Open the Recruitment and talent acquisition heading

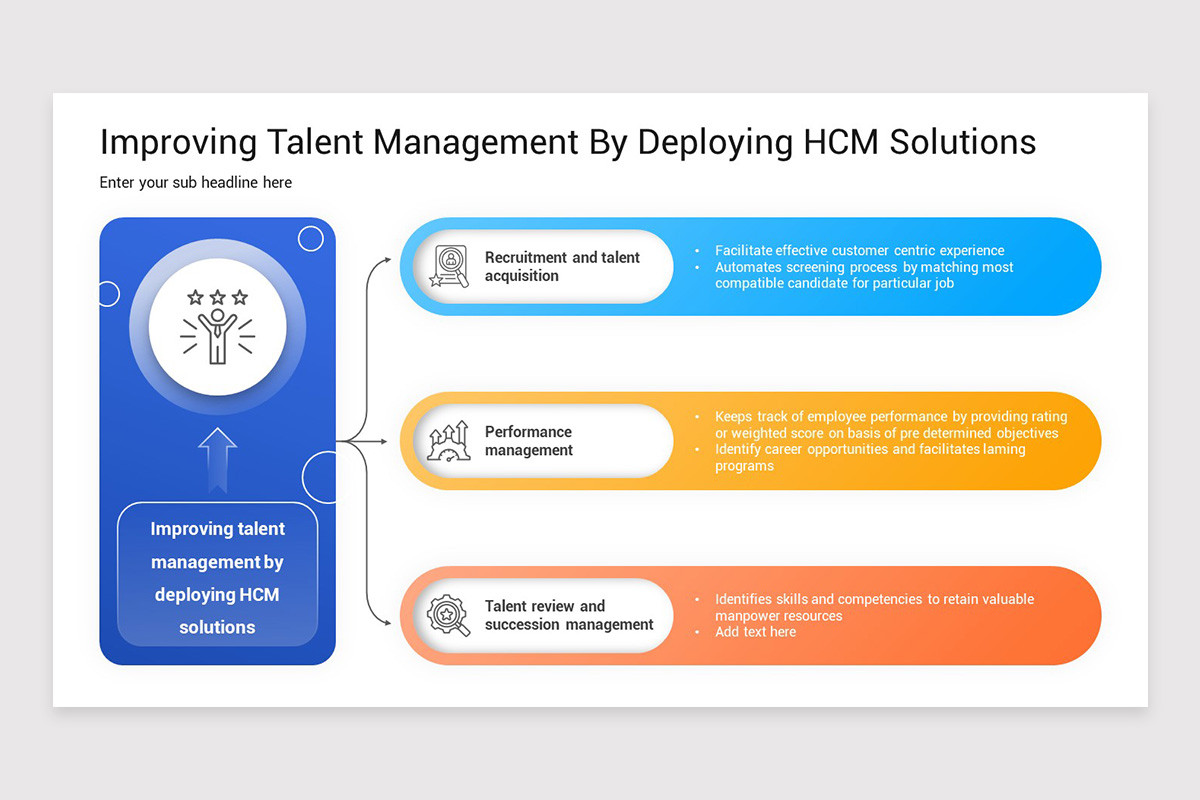click(x=562, y=267)
